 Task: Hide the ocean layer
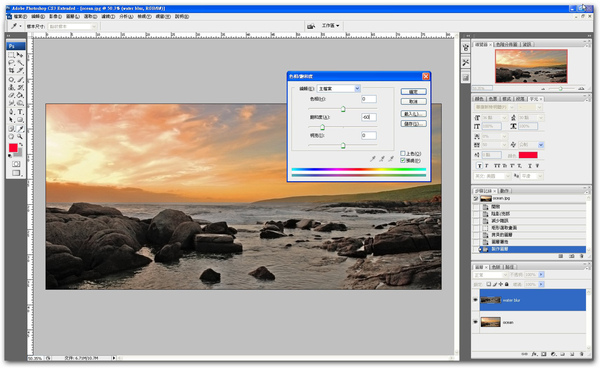pos(476,322)
